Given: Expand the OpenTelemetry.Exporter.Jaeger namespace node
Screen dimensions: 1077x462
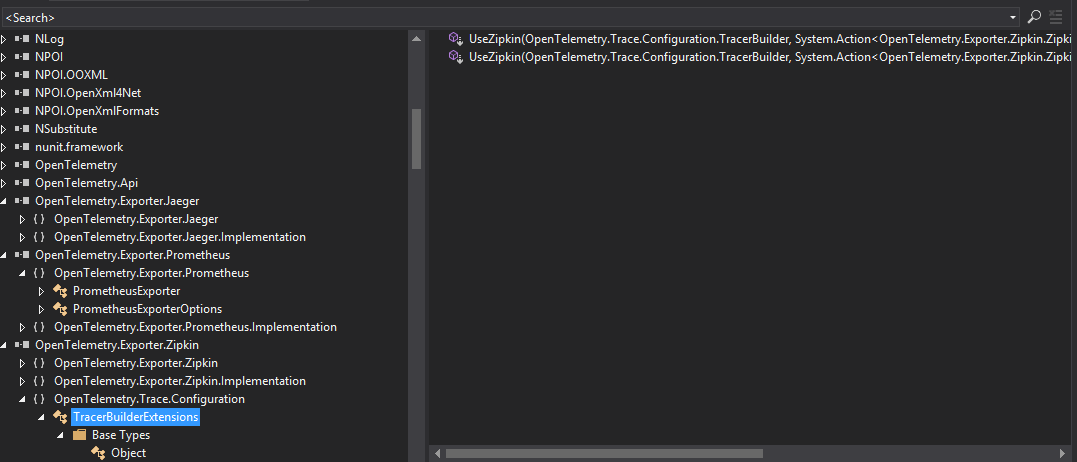Looking at the screenshot, I should click(x=23, y=219).
